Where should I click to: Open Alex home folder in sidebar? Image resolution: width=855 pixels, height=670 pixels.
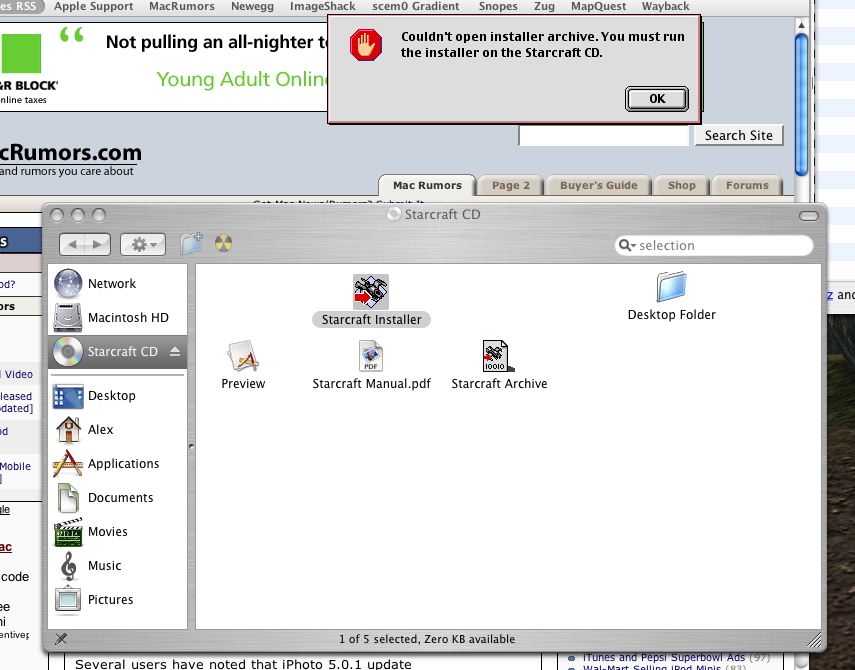pyautogui.click(x=117, y=430)
